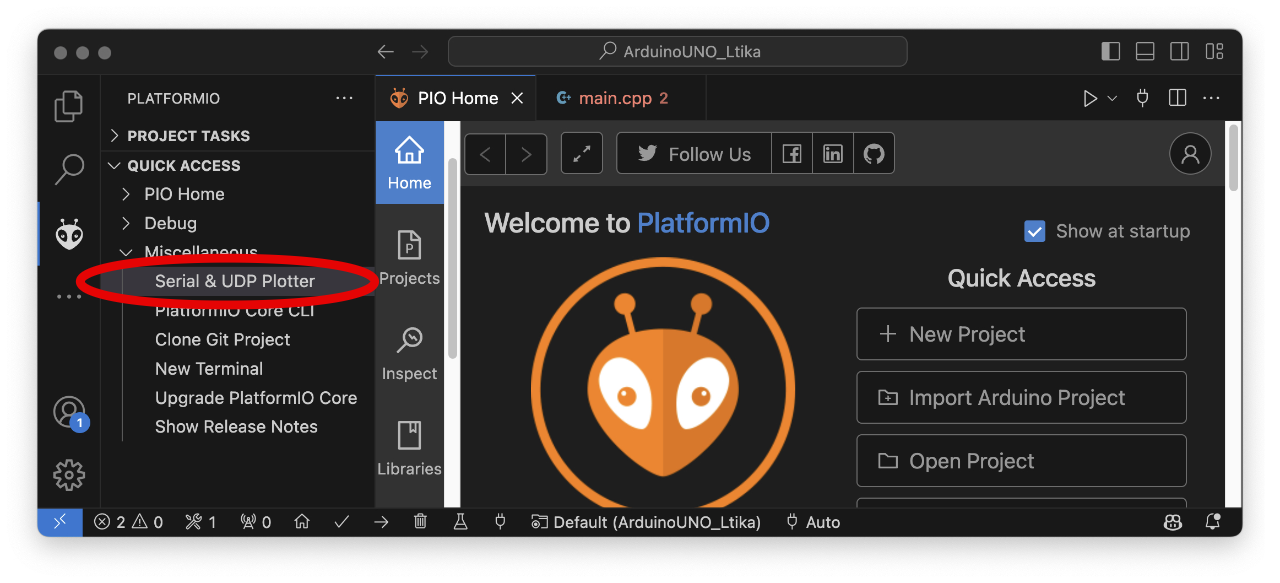Toggle the primary side bar layout control
The width and height of the screenshot is (1280, 583).
click(1110, 51)
